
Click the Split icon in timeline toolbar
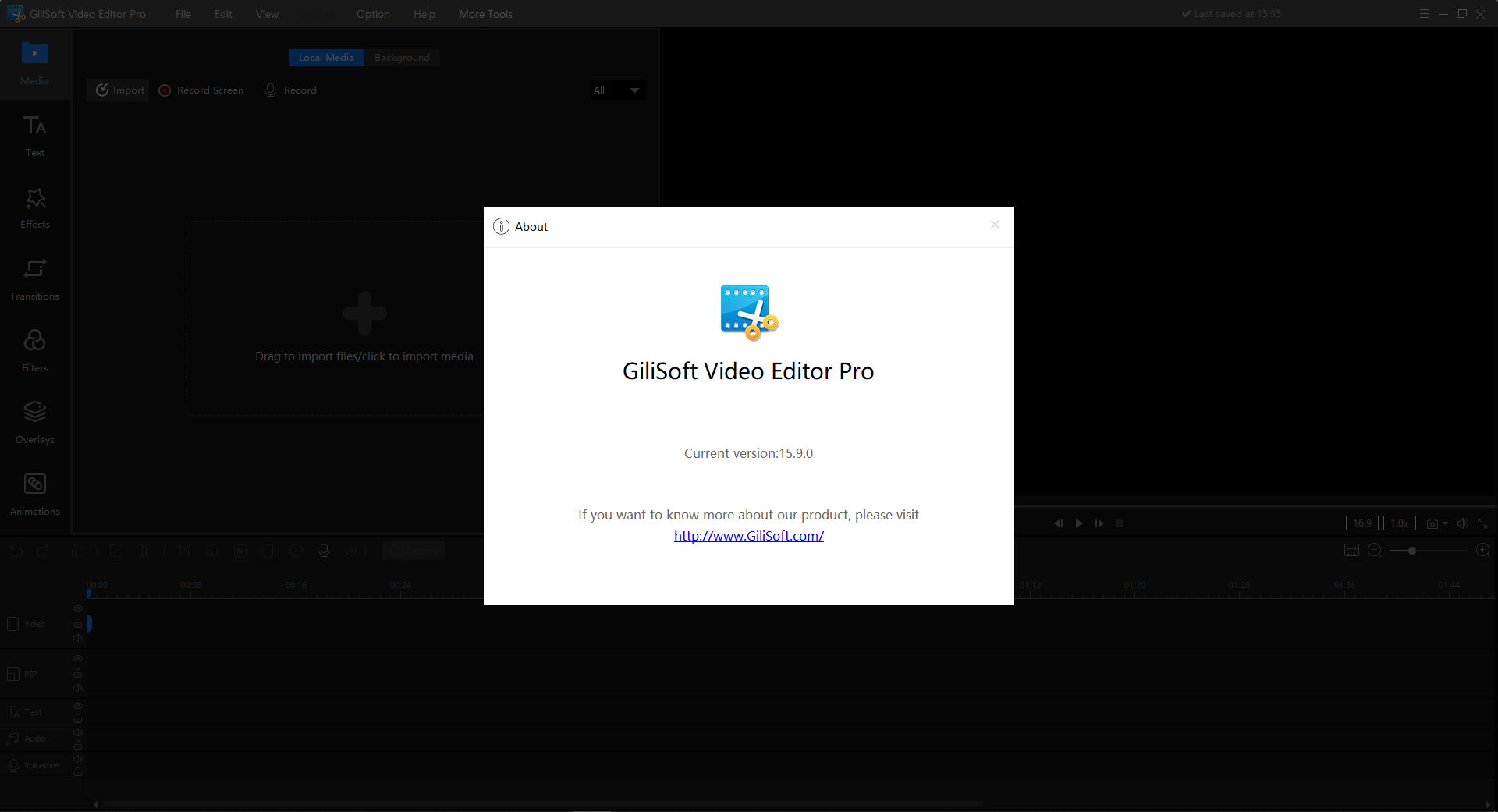tap(144, 551)
